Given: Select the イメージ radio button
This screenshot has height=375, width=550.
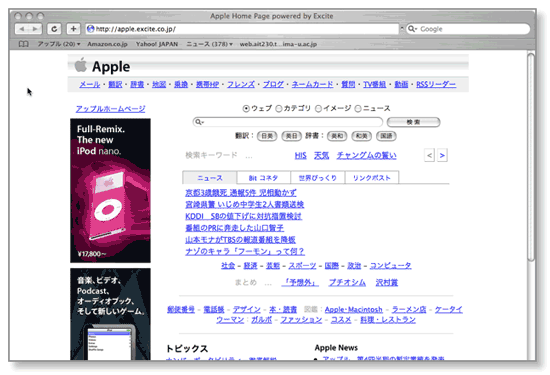Looking at the screenshot, I should pos(318,109).
